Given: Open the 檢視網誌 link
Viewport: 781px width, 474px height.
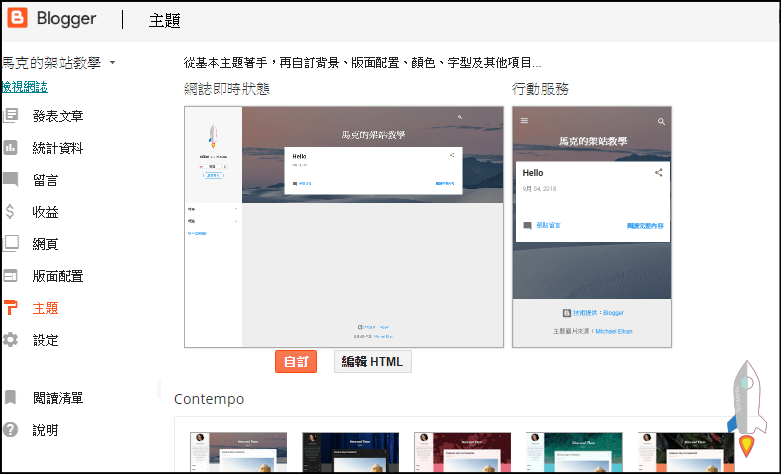Looking at the screenshot, I should pyautogui.click(x=24, y=87).
